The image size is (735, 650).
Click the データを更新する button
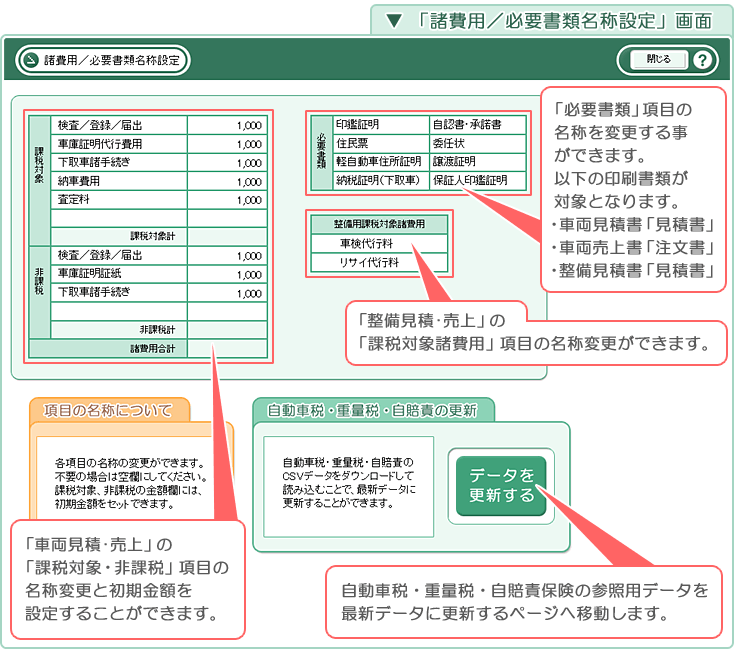point(501,486)
